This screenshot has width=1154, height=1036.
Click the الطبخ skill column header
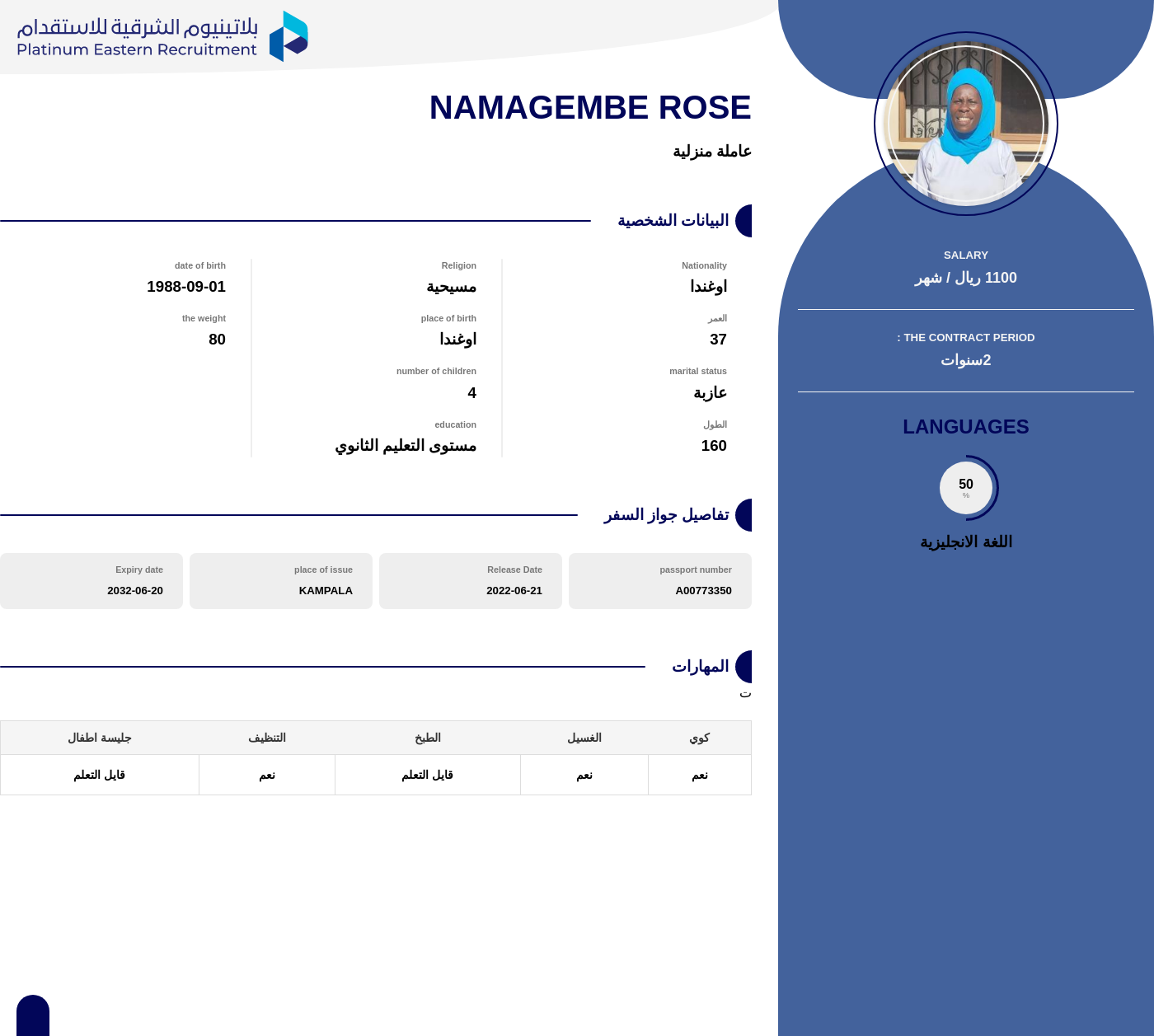click(x=427, y=738)
